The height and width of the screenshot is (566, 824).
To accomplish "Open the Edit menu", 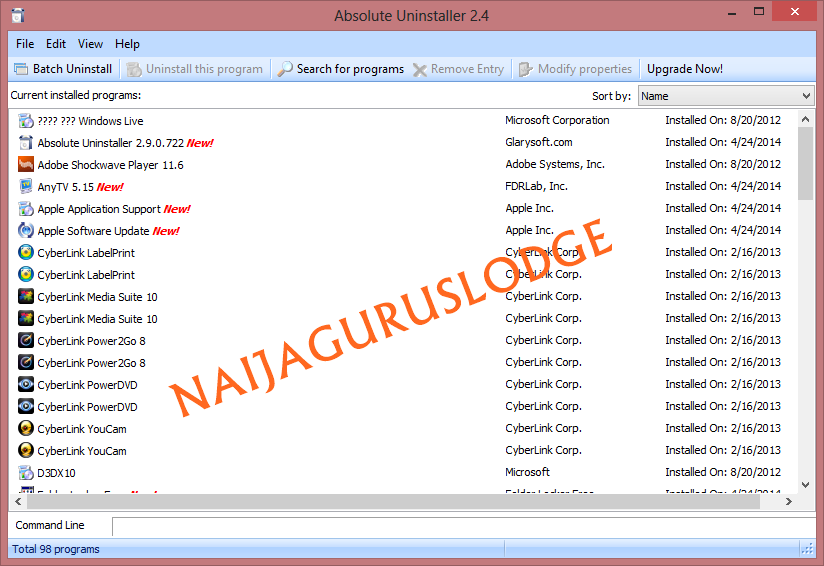I will (x=56, y=44).
